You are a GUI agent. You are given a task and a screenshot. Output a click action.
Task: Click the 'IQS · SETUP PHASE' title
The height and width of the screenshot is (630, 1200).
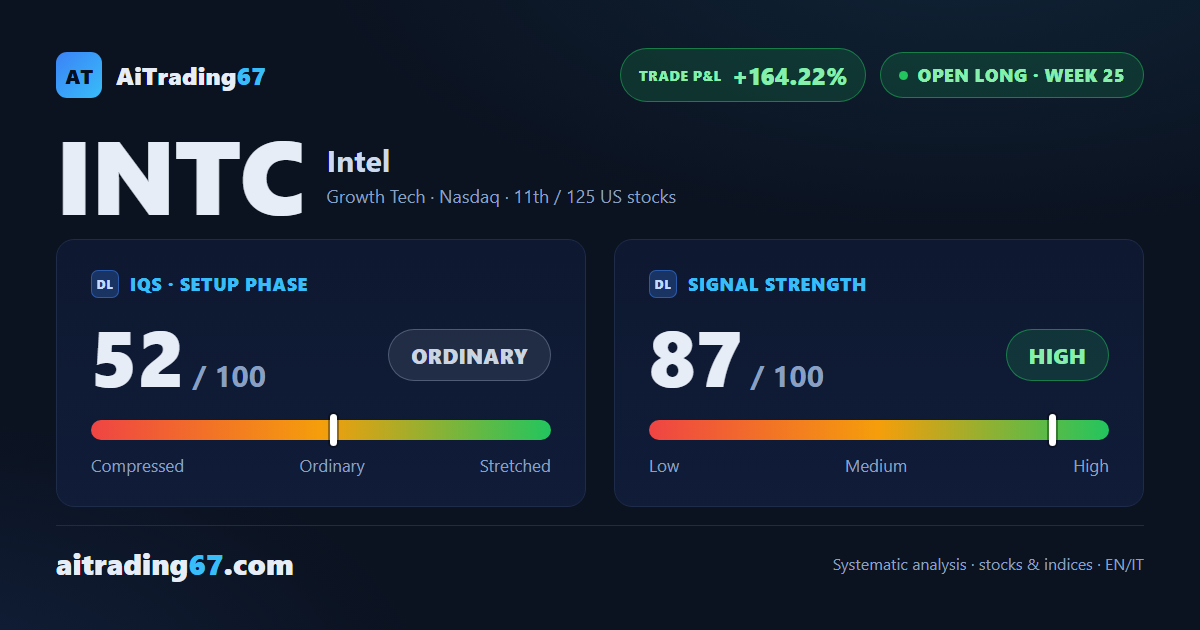(219, 285)
